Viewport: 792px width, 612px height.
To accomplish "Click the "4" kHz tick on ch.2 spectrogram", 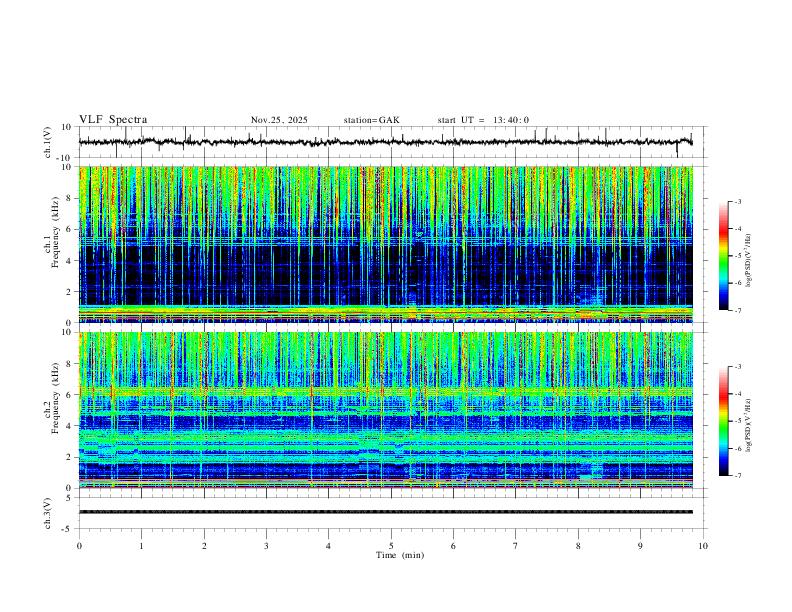I will coord(70,426).
